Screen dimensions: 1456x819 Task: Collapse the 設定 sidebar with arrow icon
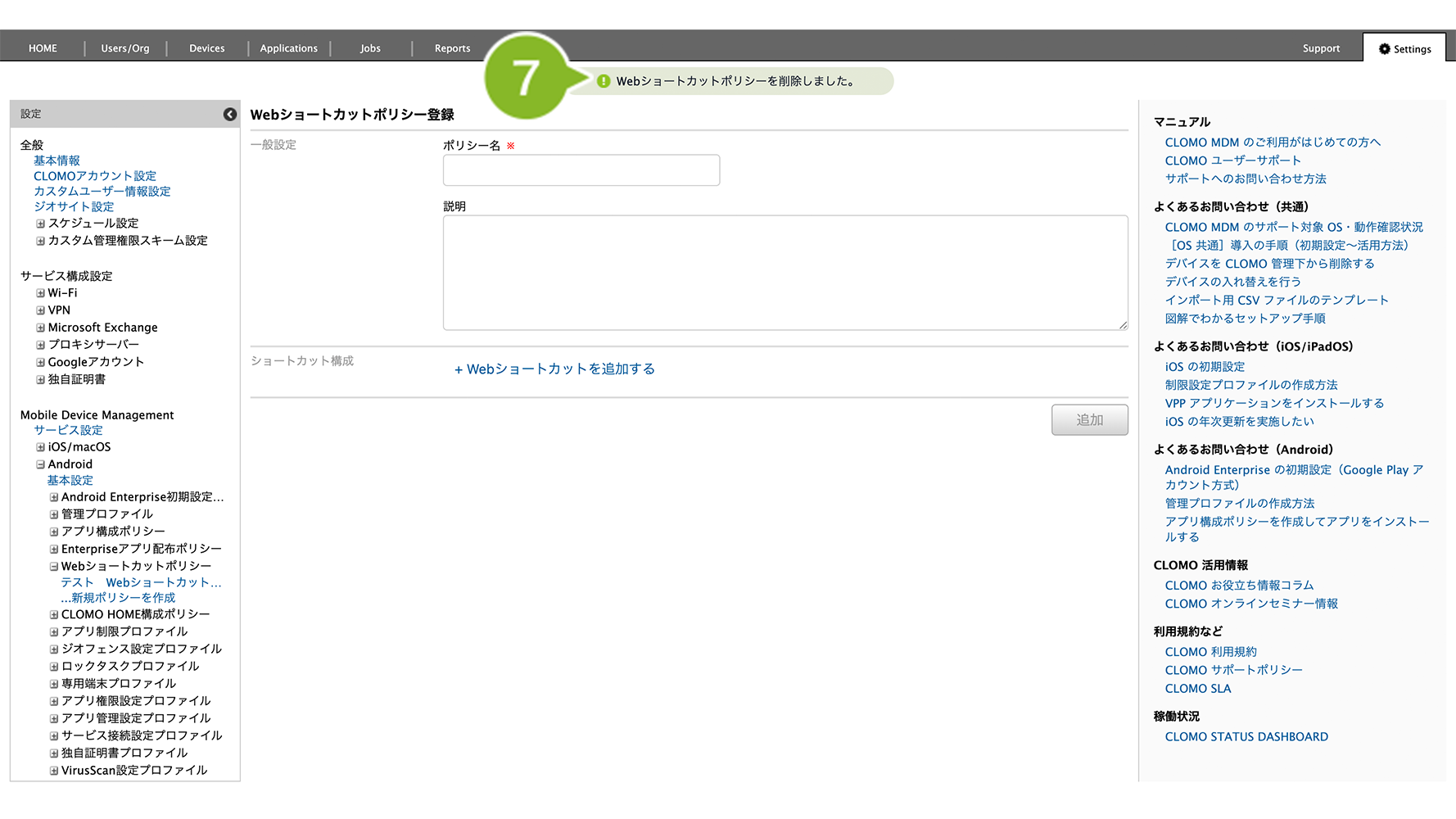(x=230, y=115)
